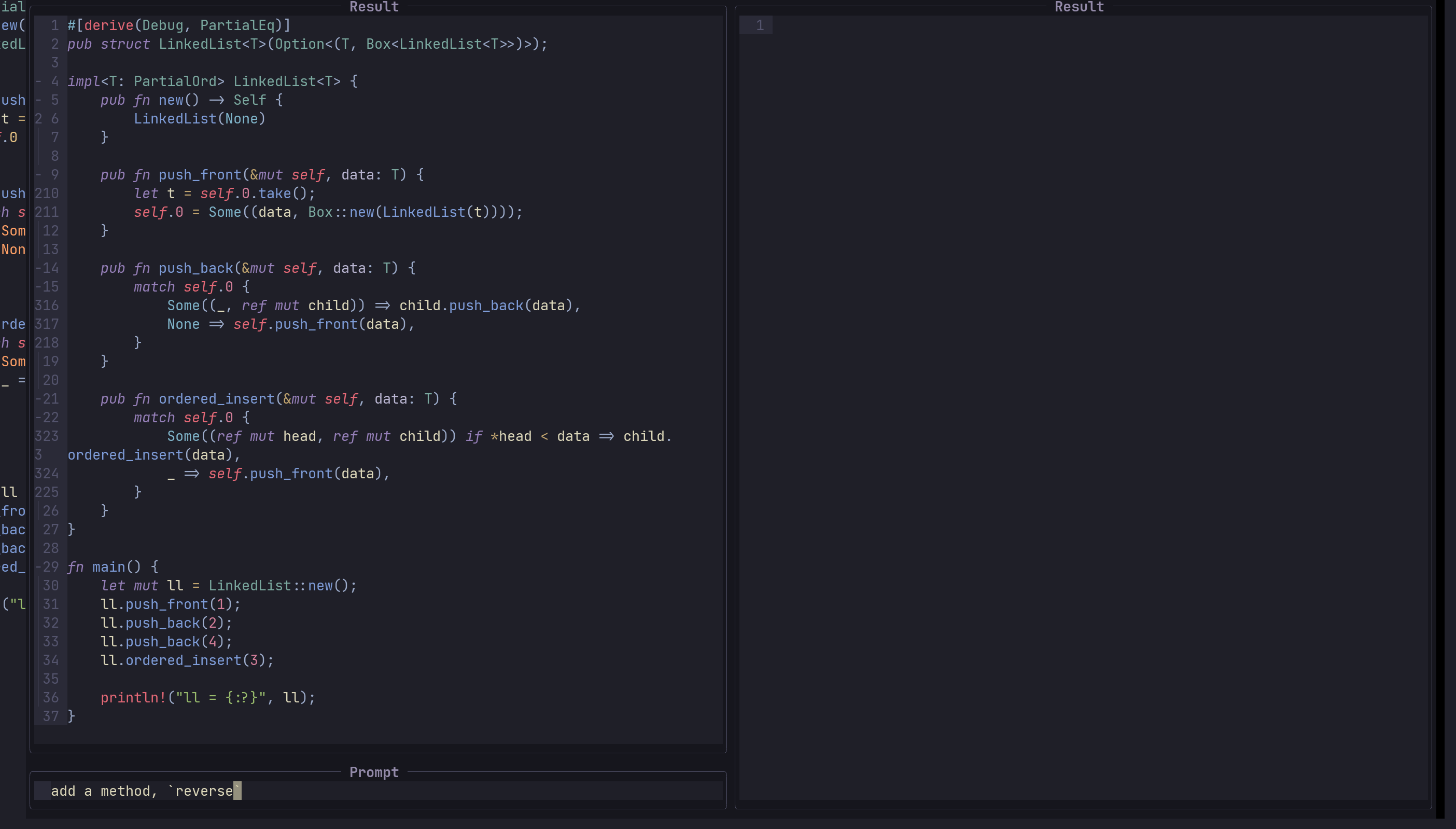Place cursor on 'LinkedList(None)' line
The width and height of the screenshot is (1456, 829).
tap(200, 119)
